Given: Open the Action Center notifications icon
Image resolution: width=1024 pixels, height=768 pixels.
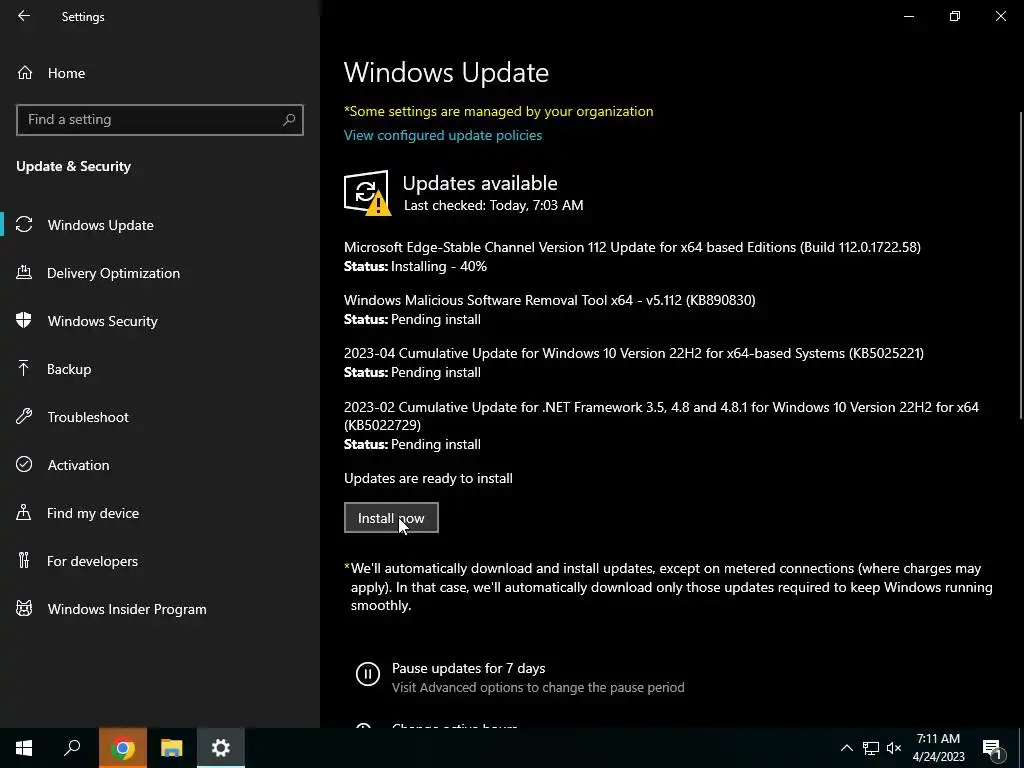Looking at the screenshot, I should tap(993, 750).
